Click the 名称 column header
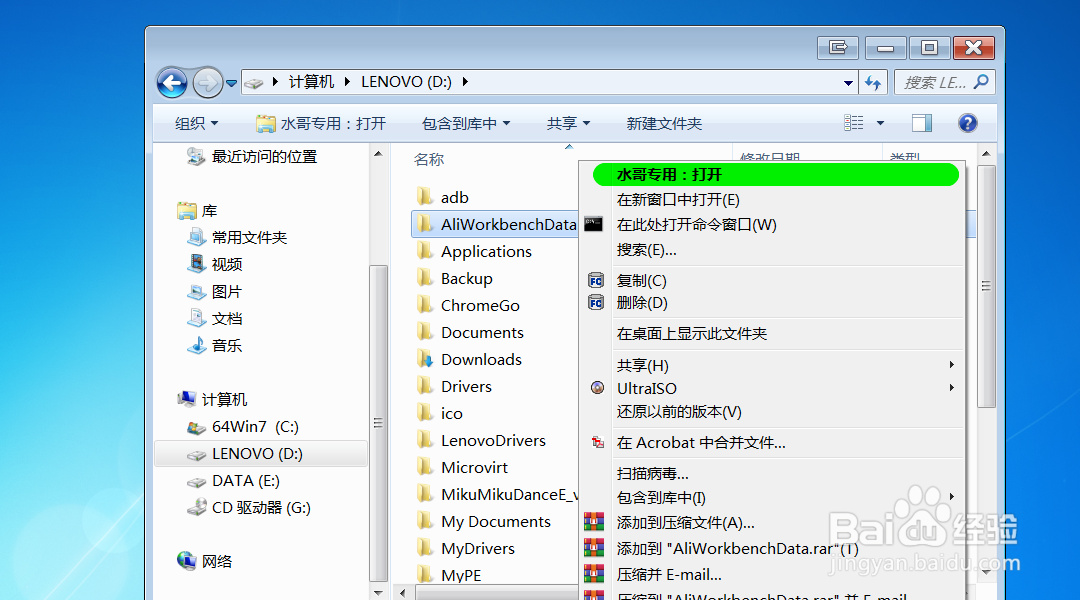Viewport: 1080px width, 600px height. [429, 159]
